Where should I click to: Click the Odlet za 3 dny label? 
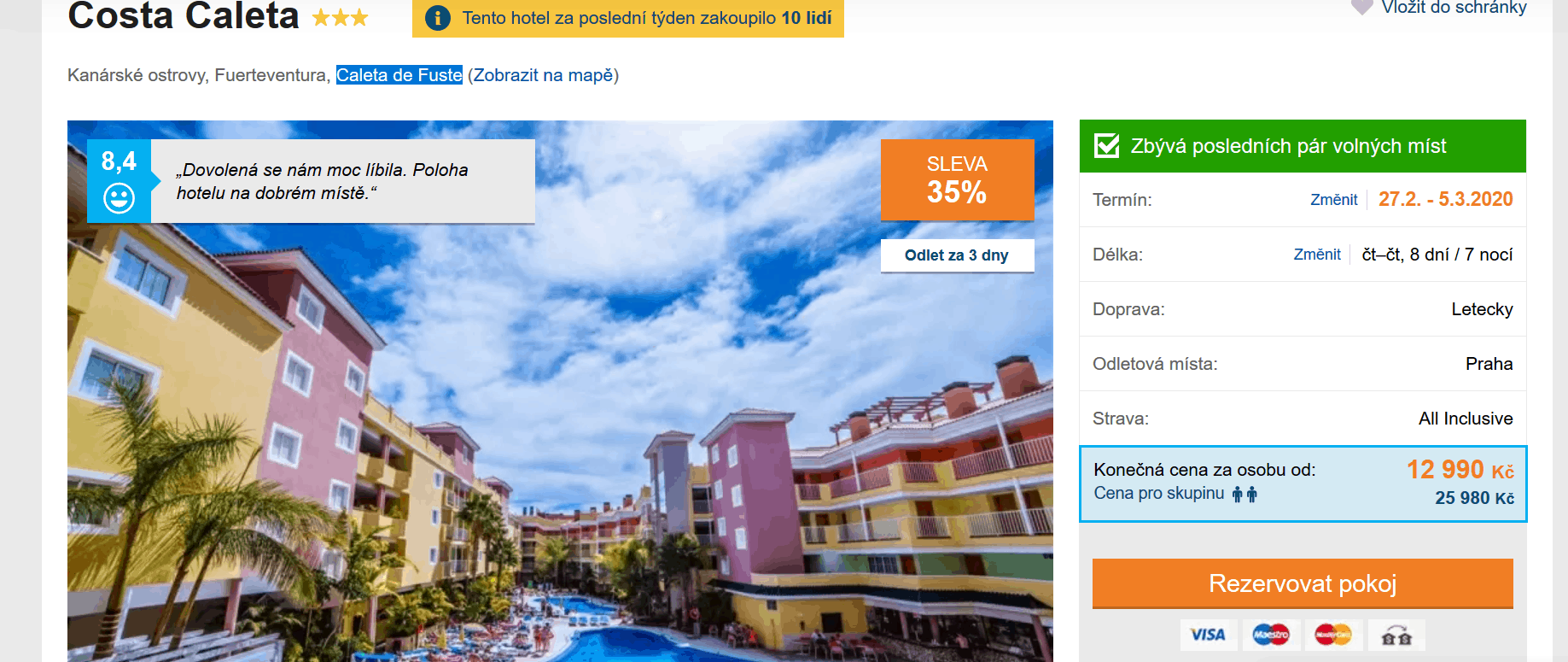point(957,255)
